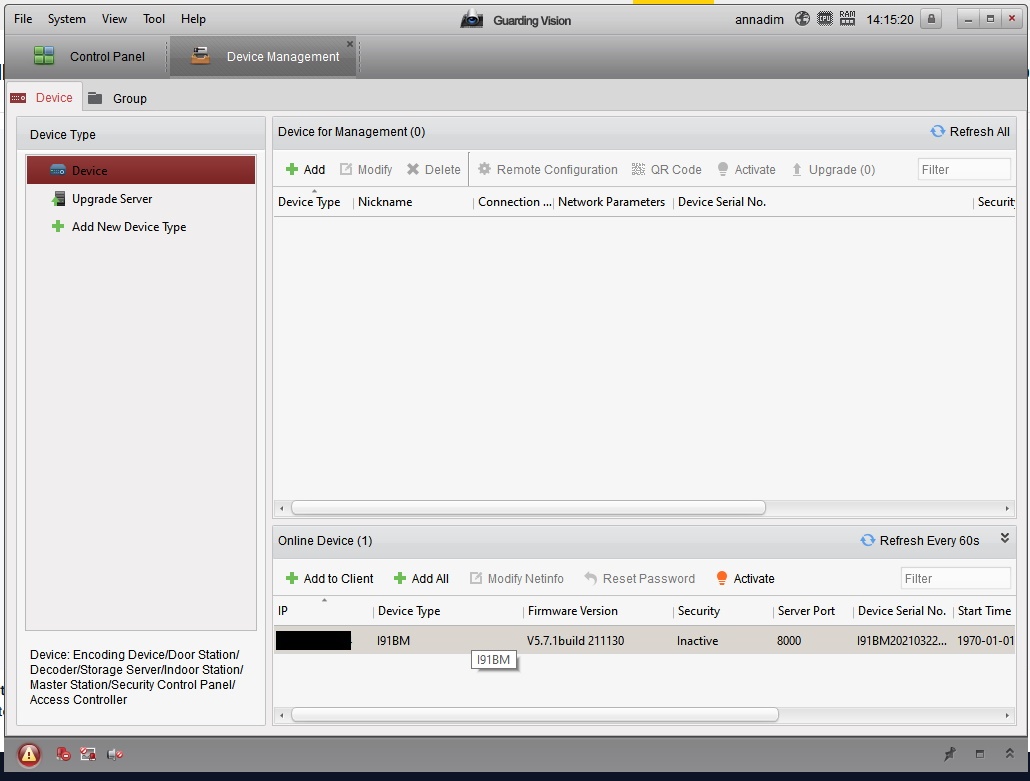
Task: Sort online devices by Server Port
Action: [x=806, y=611]
